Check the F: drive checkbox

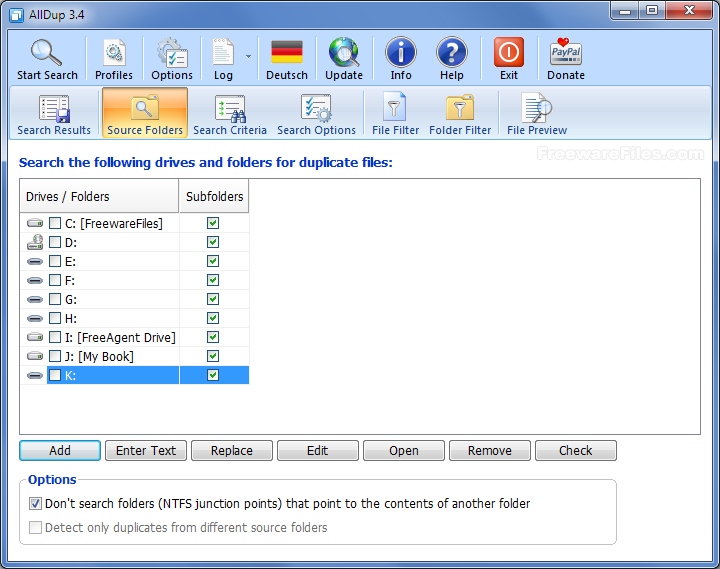coord(55,280)
